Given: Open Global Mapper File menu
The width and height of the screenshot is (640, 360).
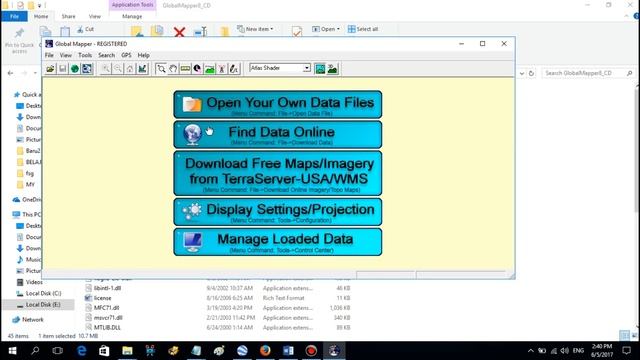Looking at the screenshot, I should 49,55.
